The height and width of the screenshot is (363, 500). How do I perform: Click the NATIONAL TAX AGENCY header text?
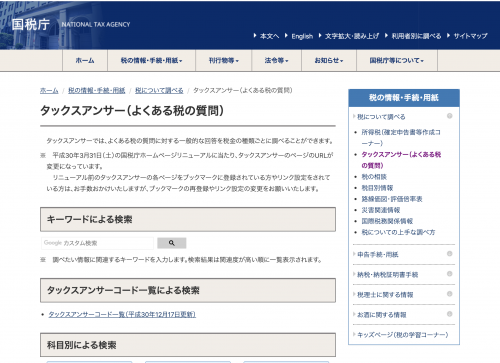click(x=96, y=25)
